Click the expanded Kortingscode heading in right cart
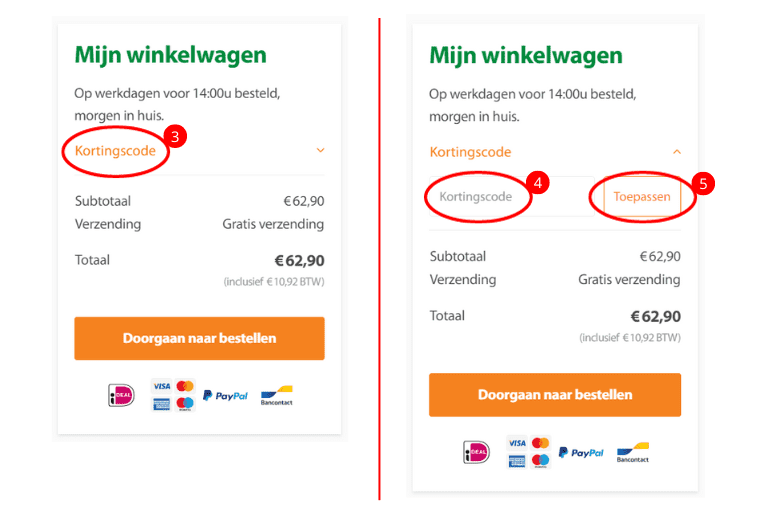Screen dimensions: 760x514 coord(470,152)
